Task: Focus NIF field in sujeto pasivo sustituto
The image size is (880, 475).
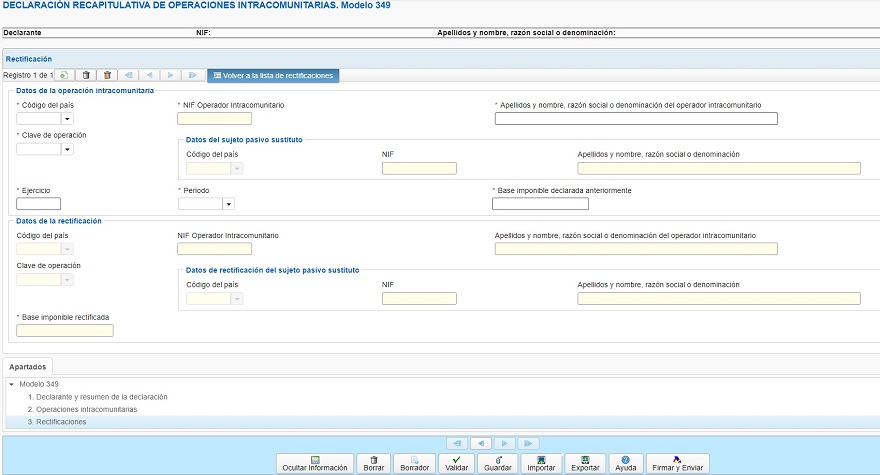Action: click(419, 168)
